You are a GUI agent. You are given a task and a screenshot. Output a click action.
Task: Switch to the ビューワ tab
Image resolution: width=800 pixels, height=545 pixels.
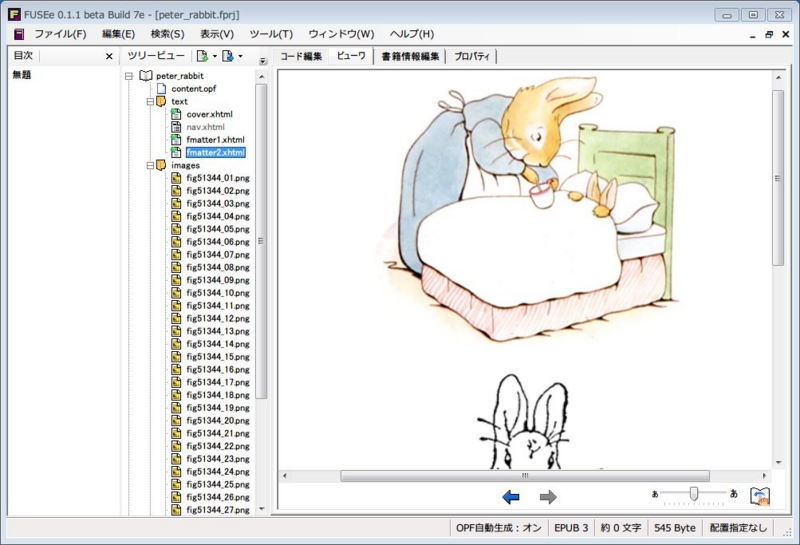351,56
